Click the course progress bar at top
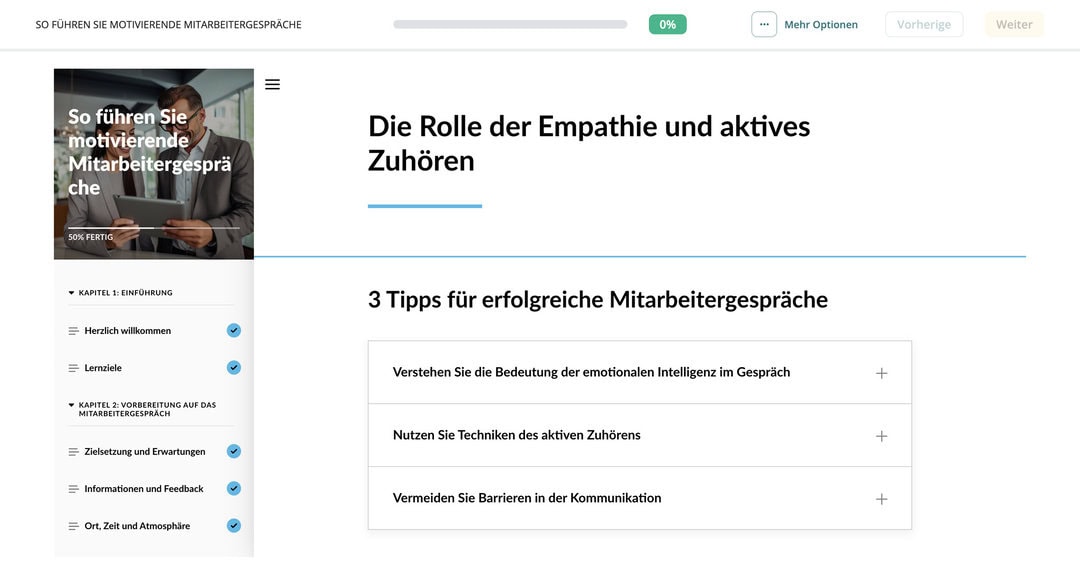The width and height of the screenshot is (1080, 588). (510, 25)
